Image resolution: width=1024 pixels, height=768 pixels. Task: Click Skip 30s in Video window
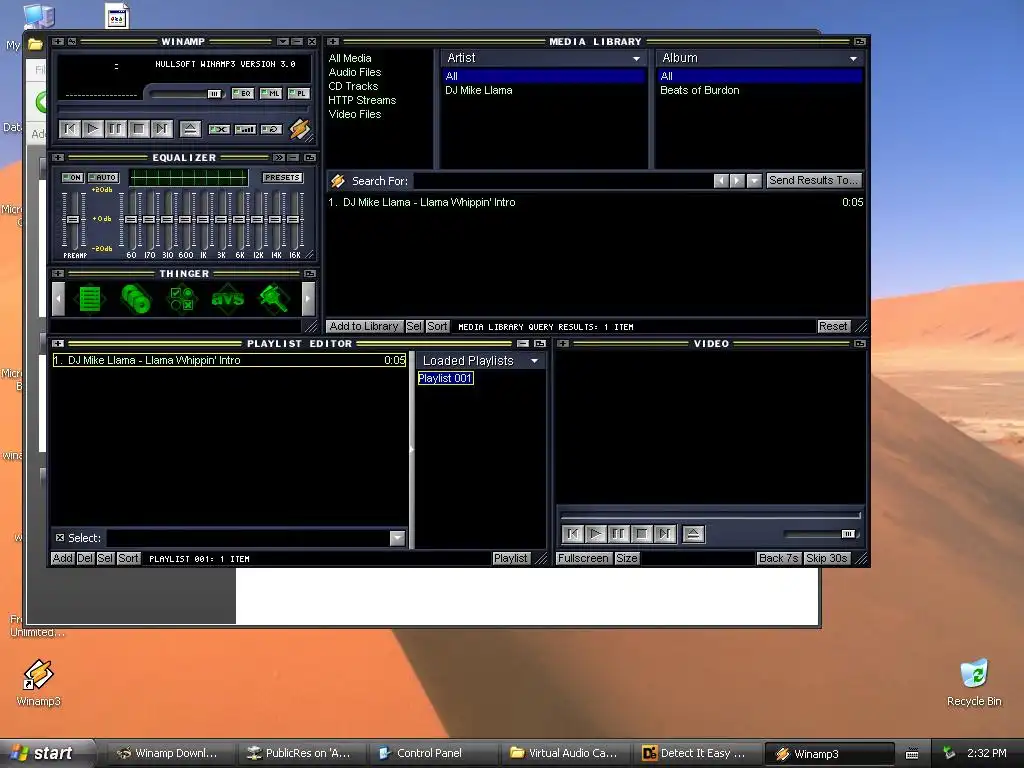(x=827, y=558)
